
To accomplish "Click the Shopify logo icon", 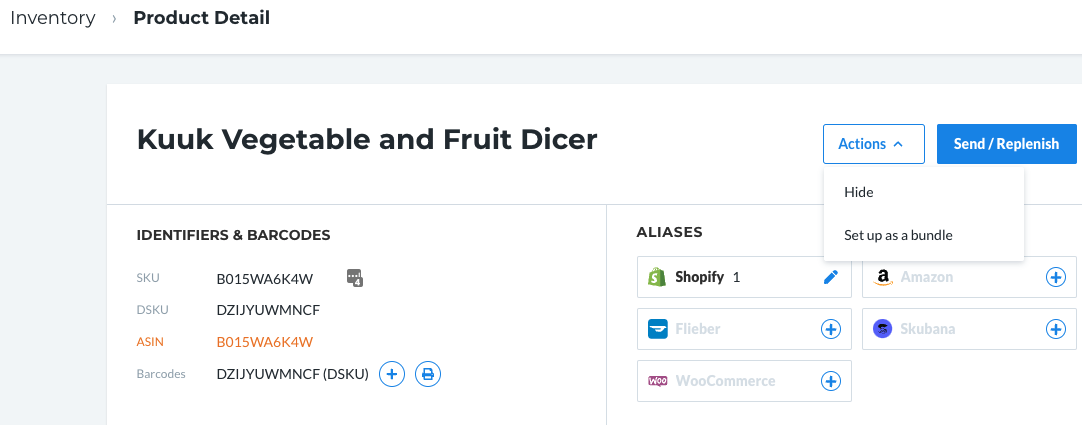I will click(x=657, y=277).
